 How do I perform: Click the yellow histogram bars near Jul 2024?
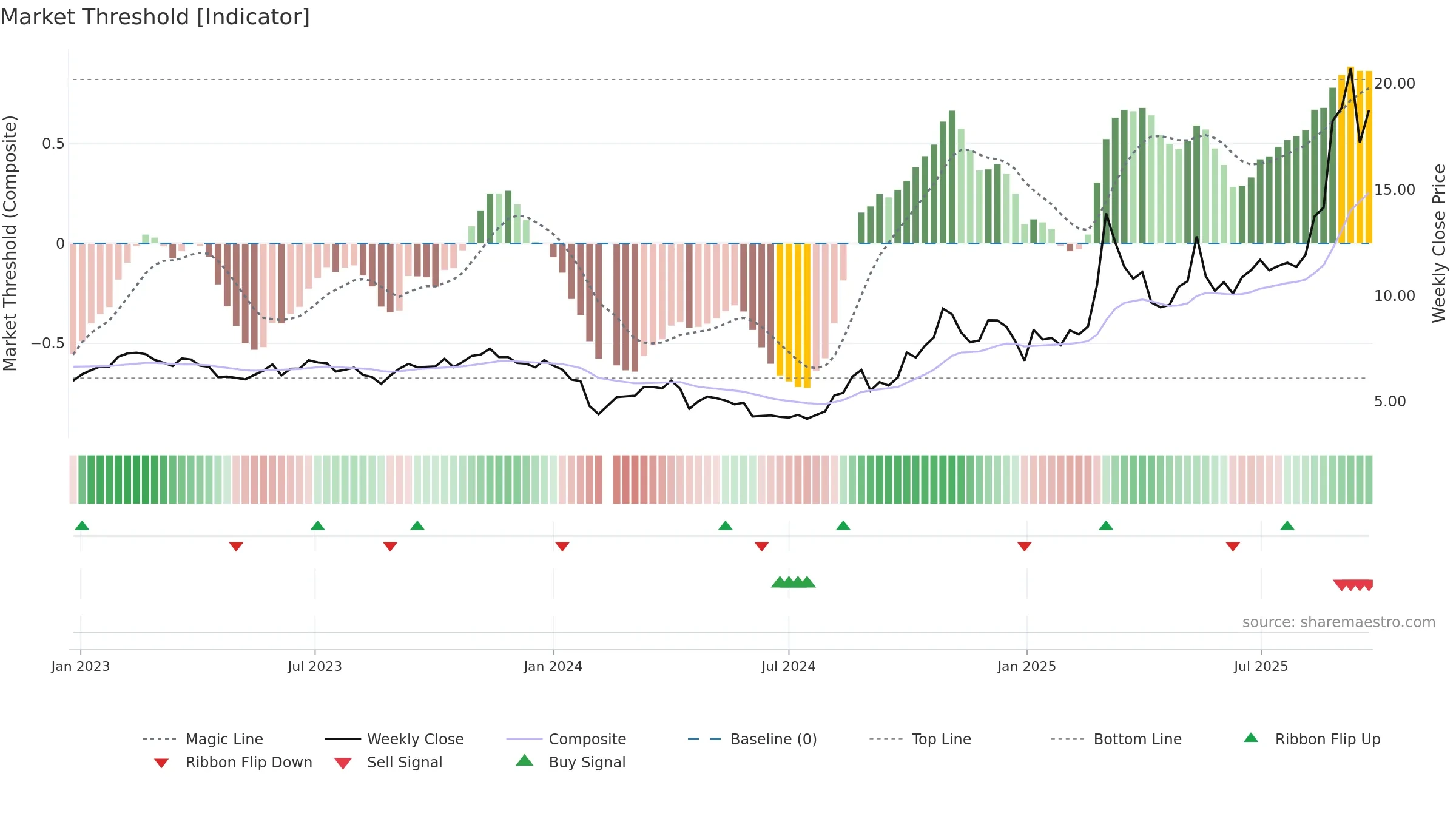tap(794, 315)
